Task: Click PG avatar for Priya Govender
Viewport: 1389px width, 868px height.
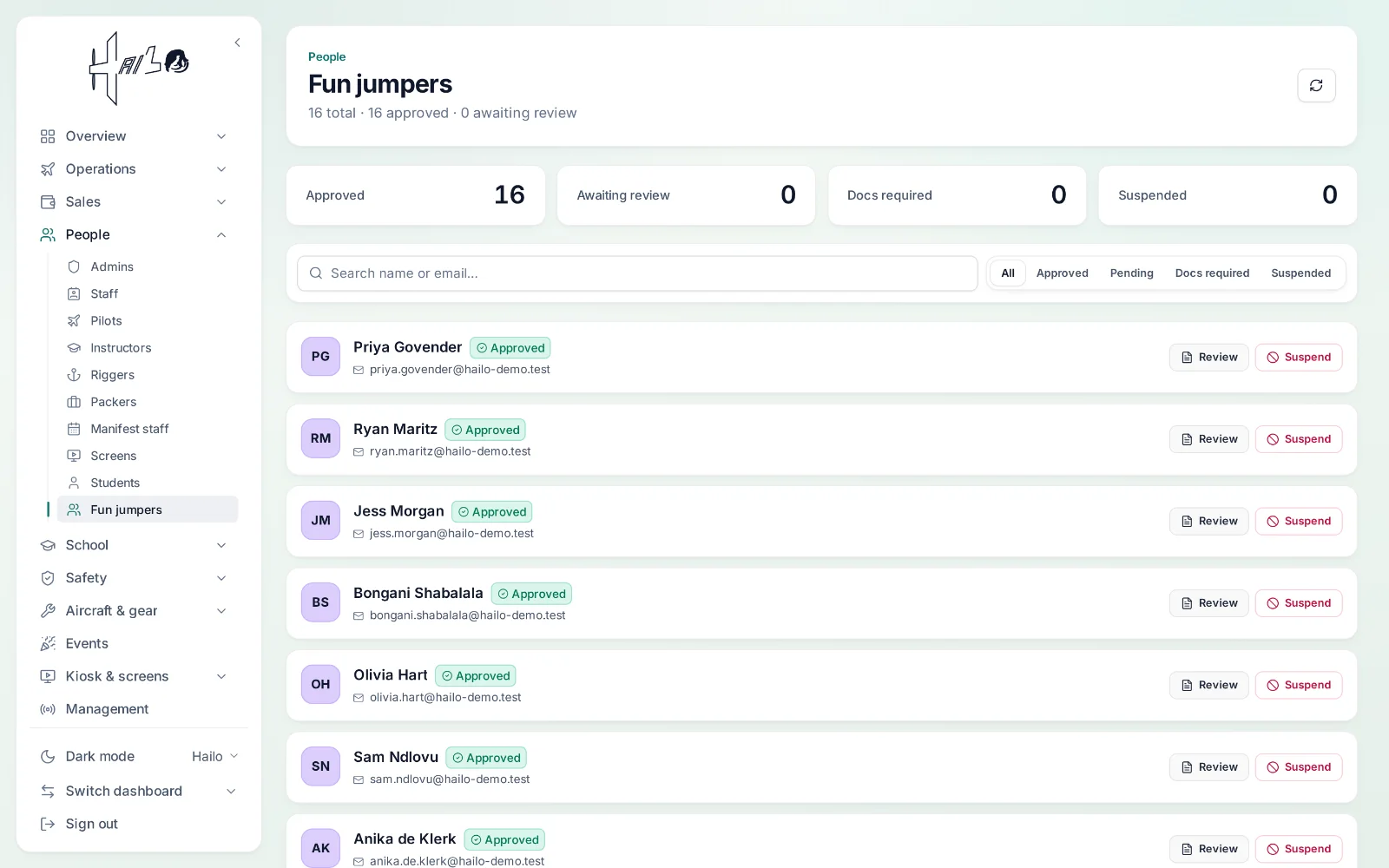Action: 320,356
